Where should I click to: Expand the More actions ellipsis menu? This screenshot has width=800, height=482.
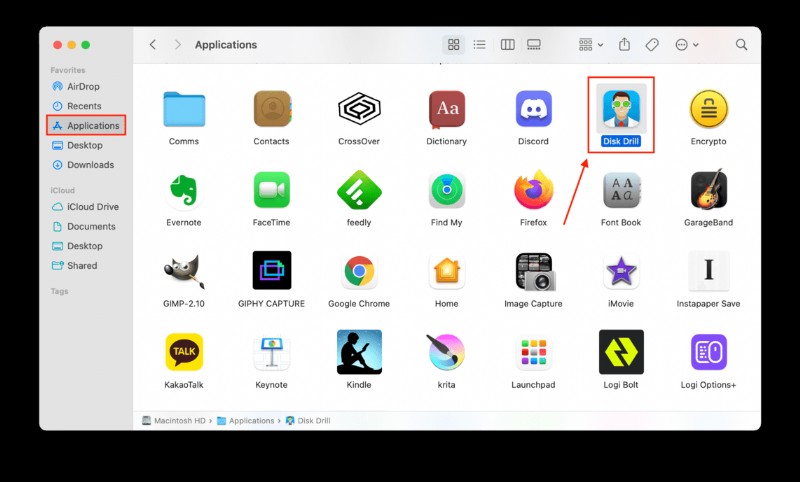(686, 45)
